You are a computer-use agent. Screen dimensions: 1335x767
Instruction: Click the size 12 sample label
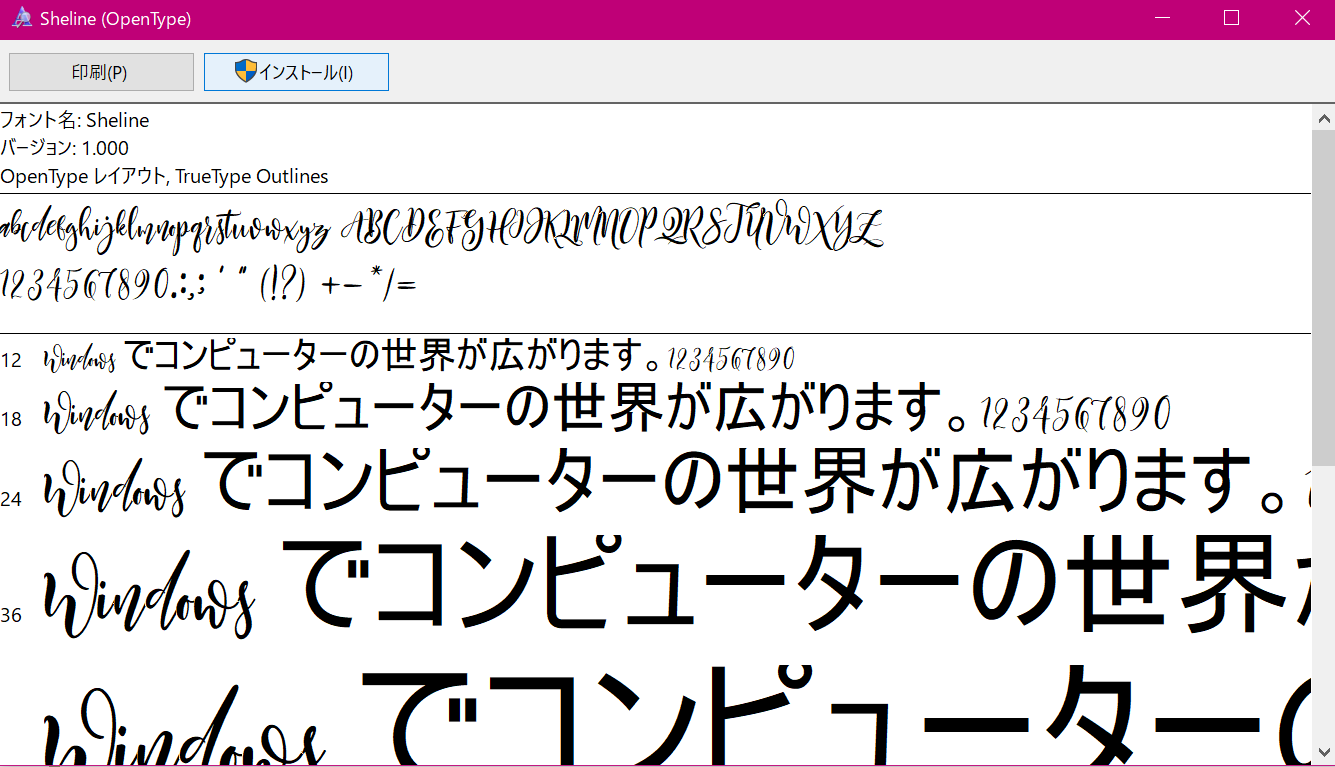[11, 360]
